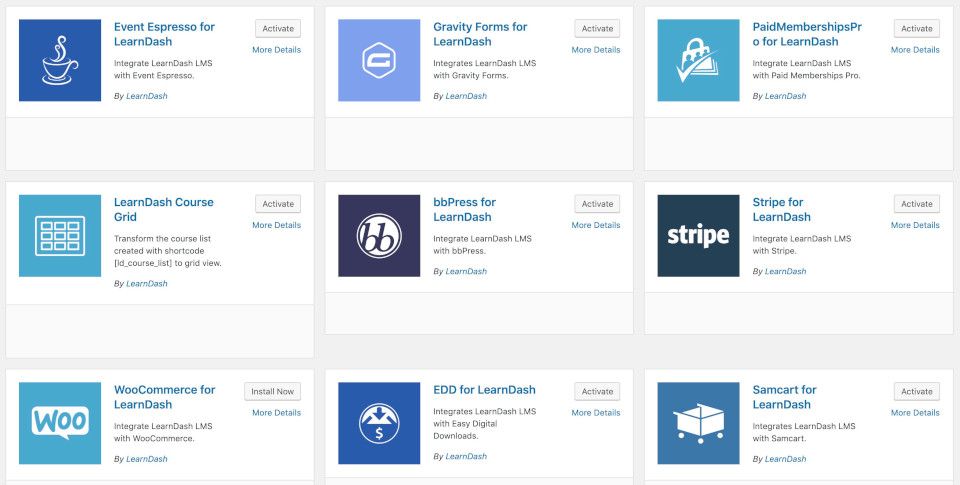960x485 pixels.
Task: Click 'Integrates LearnDash LMS with Samcart.' text
Action: point(804,432)
